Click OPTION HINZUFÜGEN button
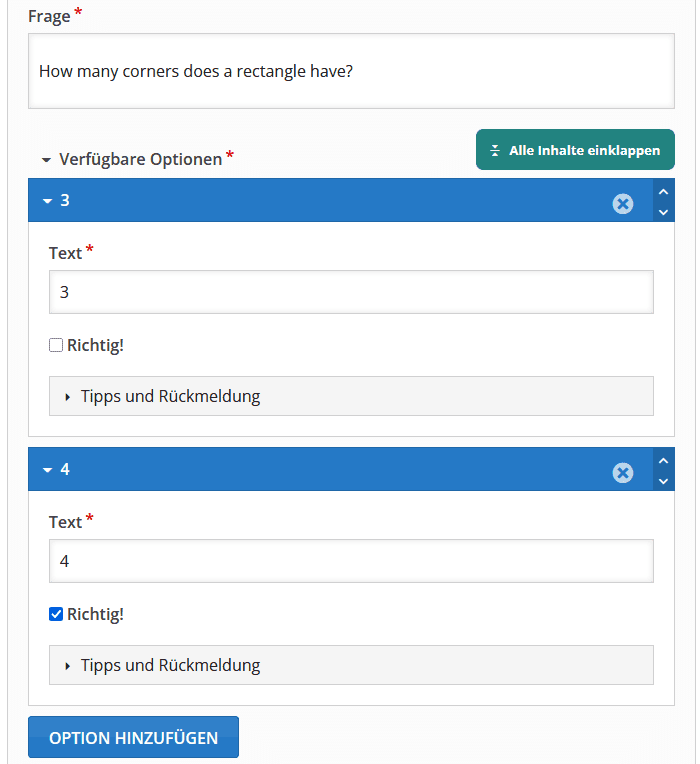 [133, 737]
